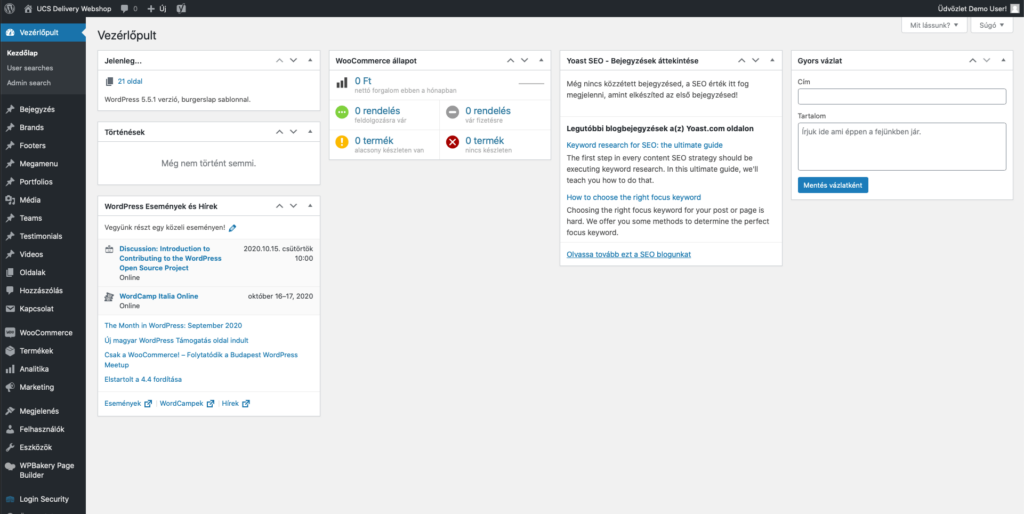Click the Demo User avatar icon
The width and height of the screenshot is (1024, 514).
click(1016, 8)
